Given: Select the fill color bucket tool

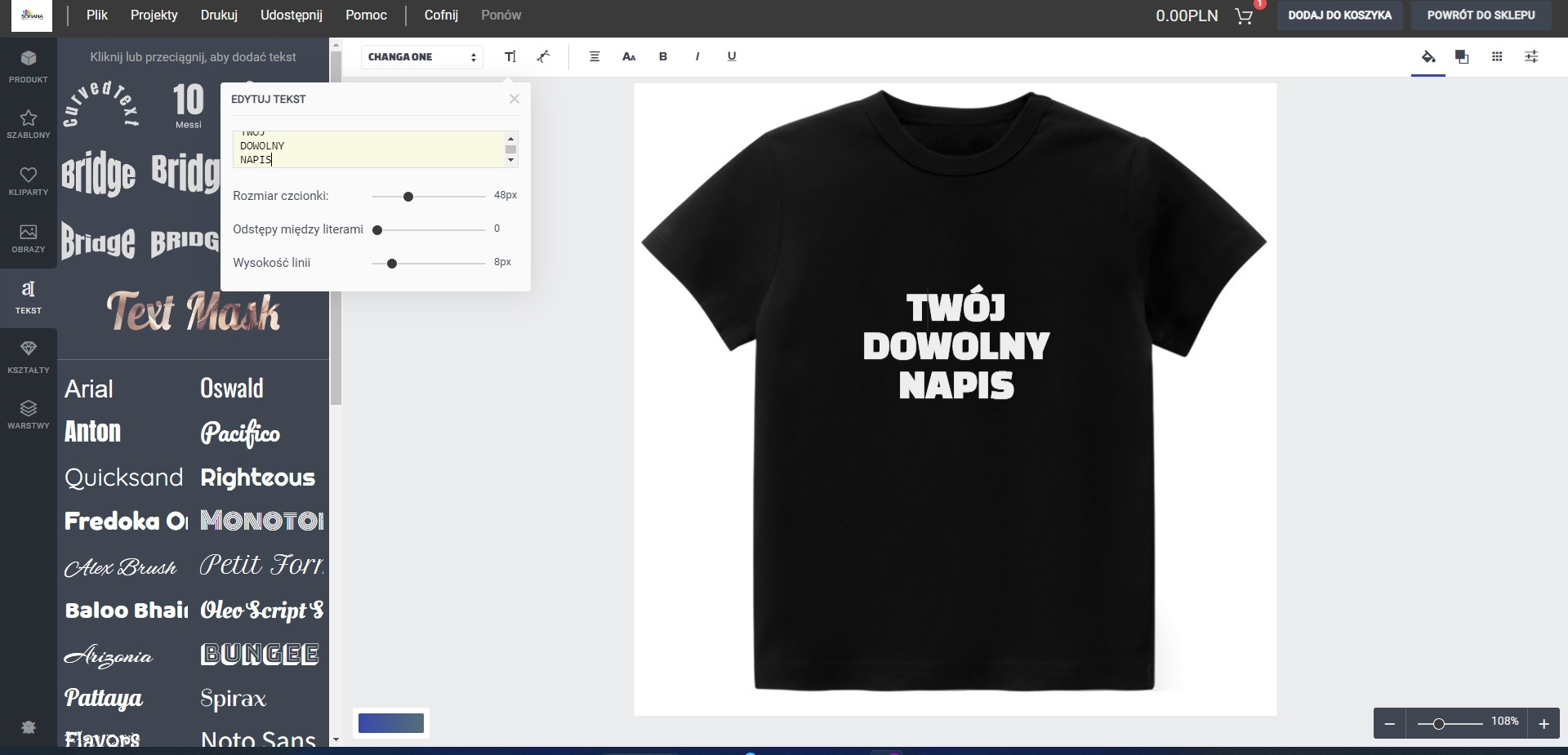Looking at the screenshot, I should (x=1428, y=56).
